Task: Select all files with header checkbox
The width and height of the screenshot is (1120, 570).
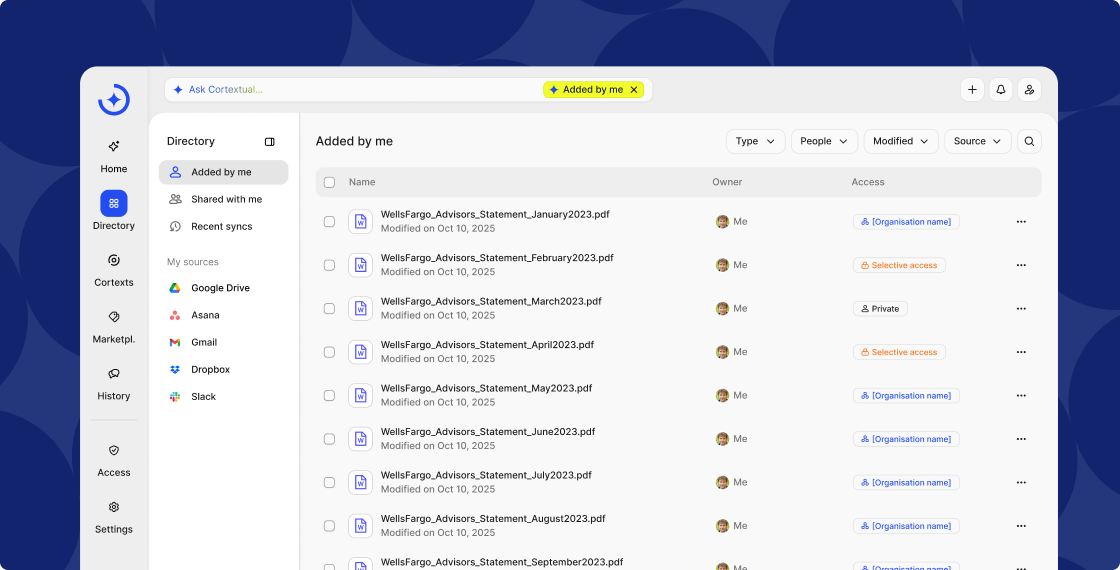Action: point(329,183)
